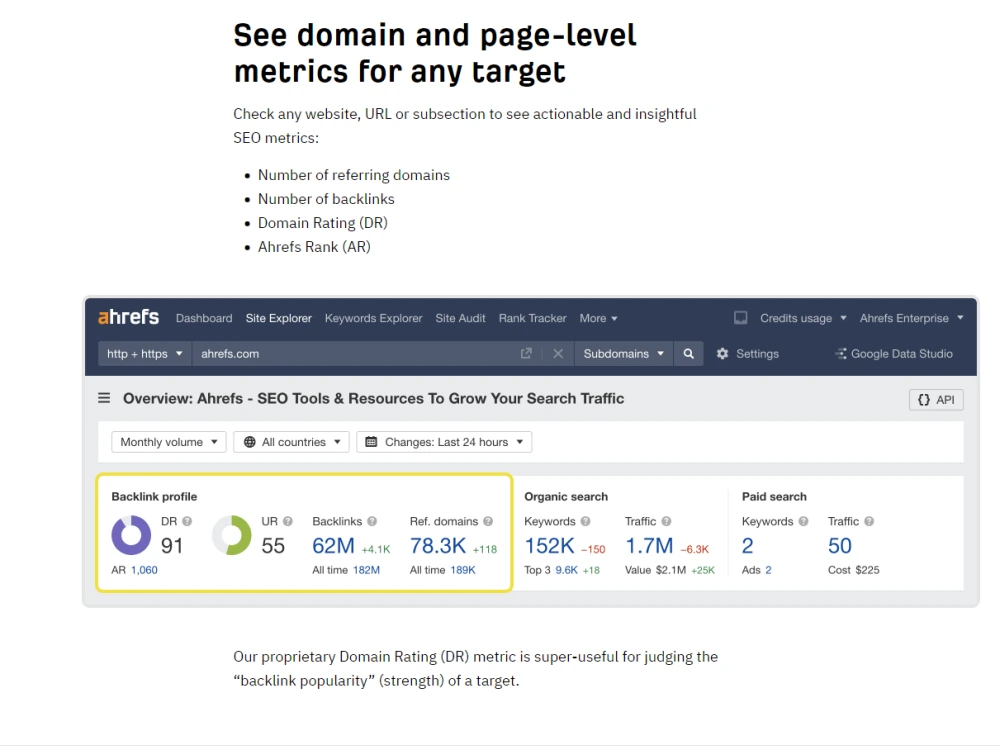
Task: Open target URL in new tab icon
Action: pyautogui.click(x=526, y=353)
